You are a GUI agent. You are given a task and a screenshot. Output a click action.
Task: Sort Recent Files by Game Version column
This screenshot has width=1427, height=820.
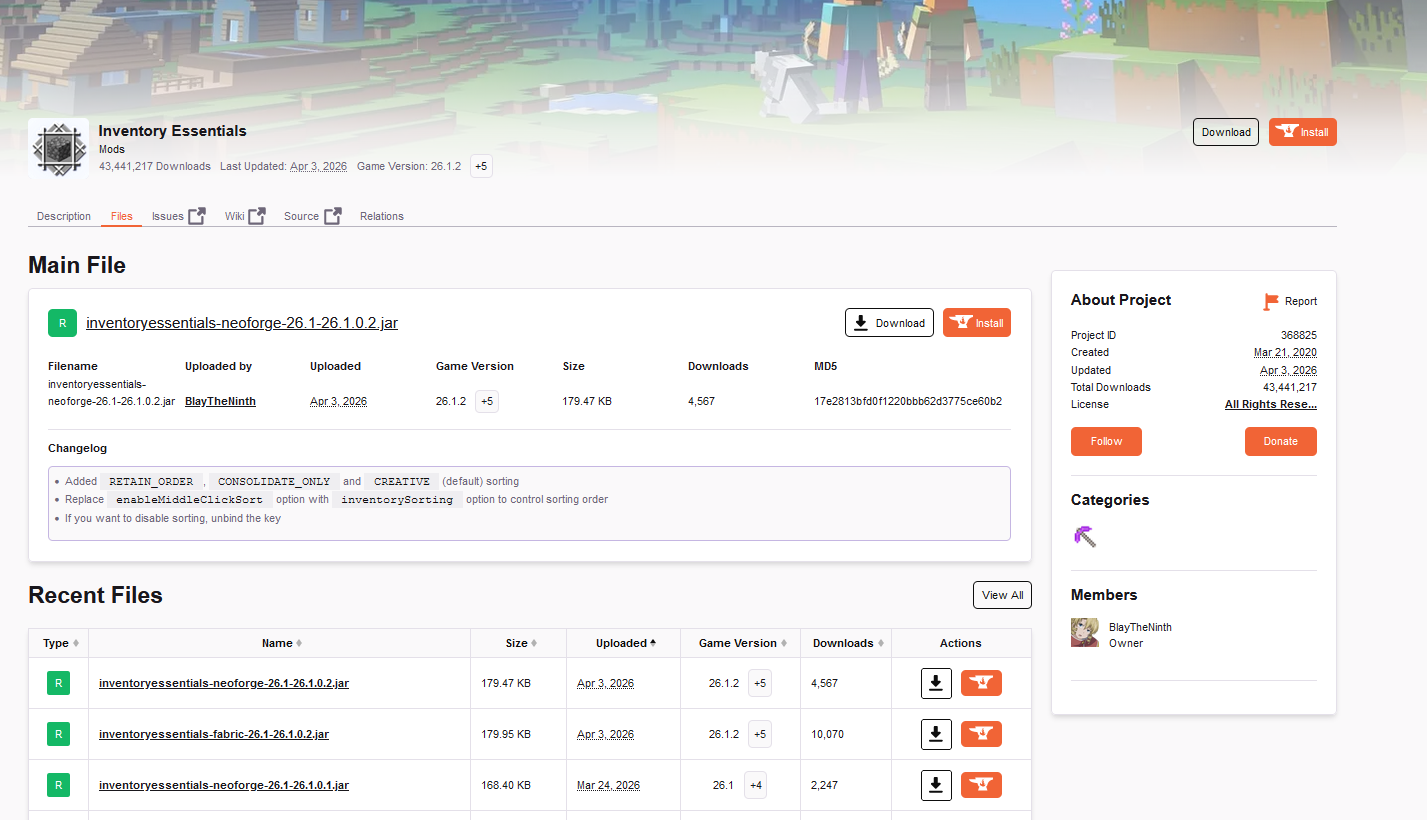click(x=741, y=643)
